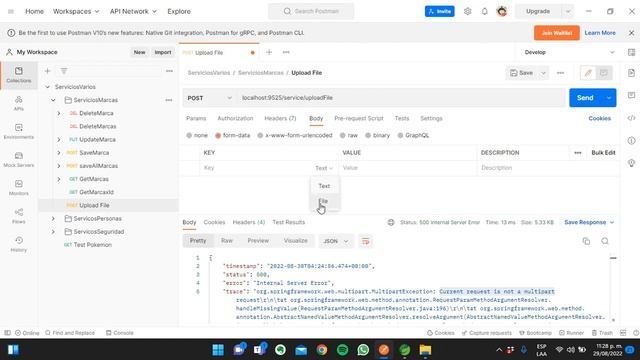Viewport: 640px width, 360px height.
Task: Open the POST method dropdown
Action: pos(209,98)
